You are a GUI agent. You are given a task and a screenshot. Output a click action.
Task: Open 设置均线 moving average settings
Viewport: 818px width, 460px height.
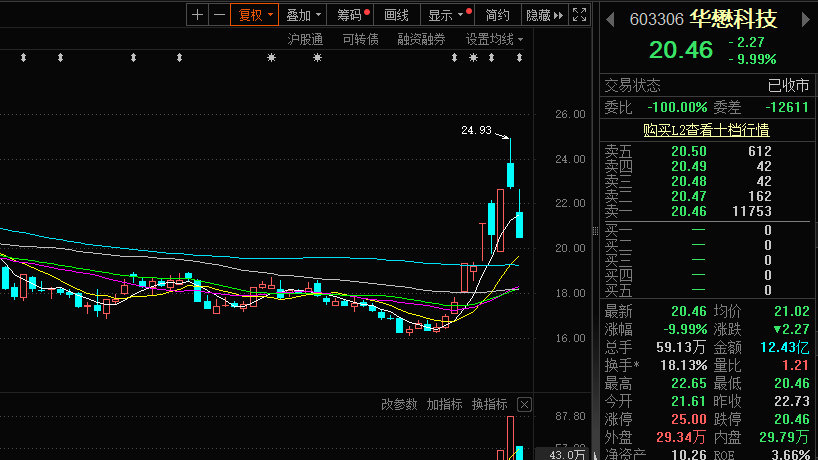(x=494, y=39)
